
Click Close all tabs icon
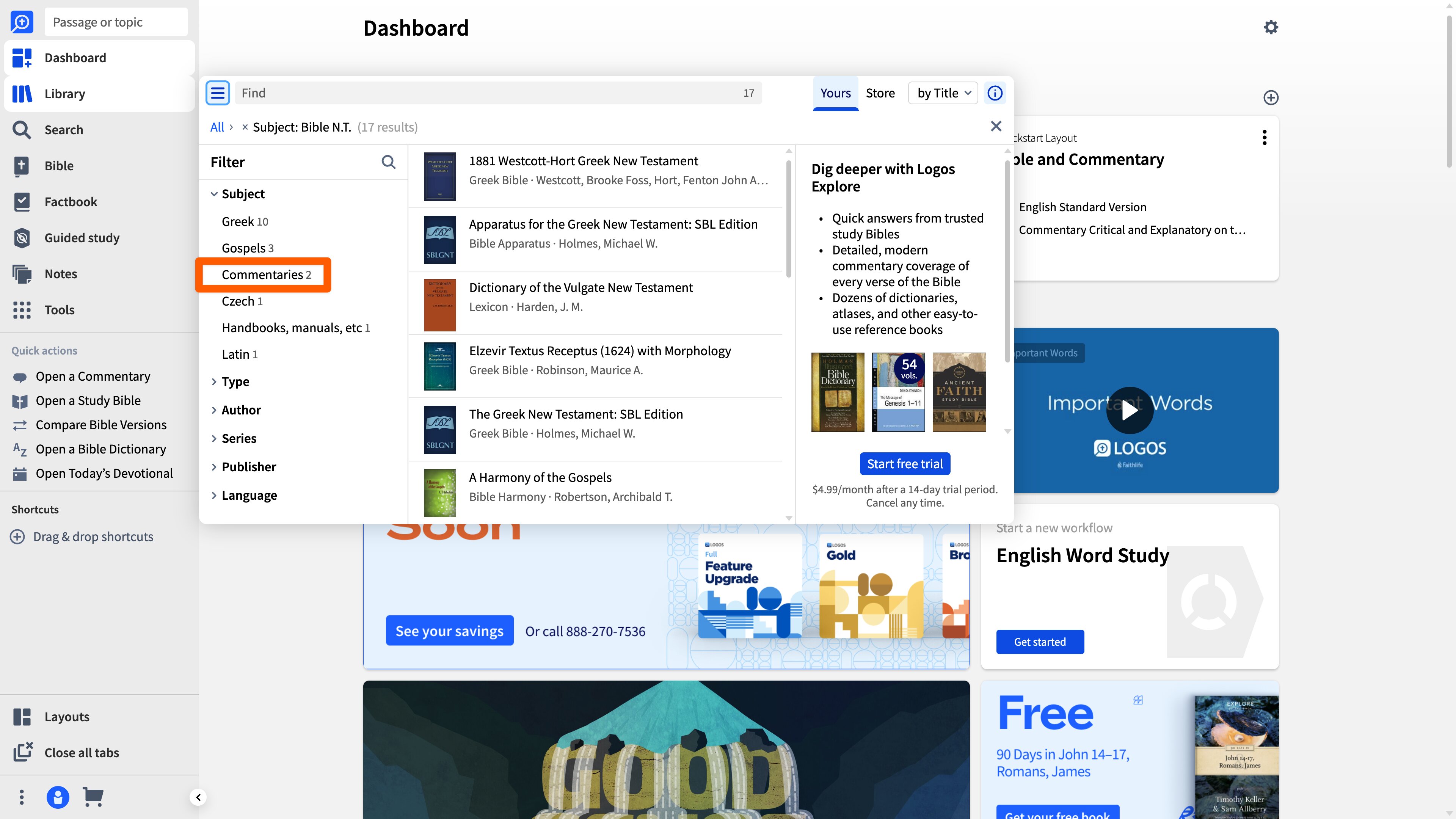click(x=23, y=752)
